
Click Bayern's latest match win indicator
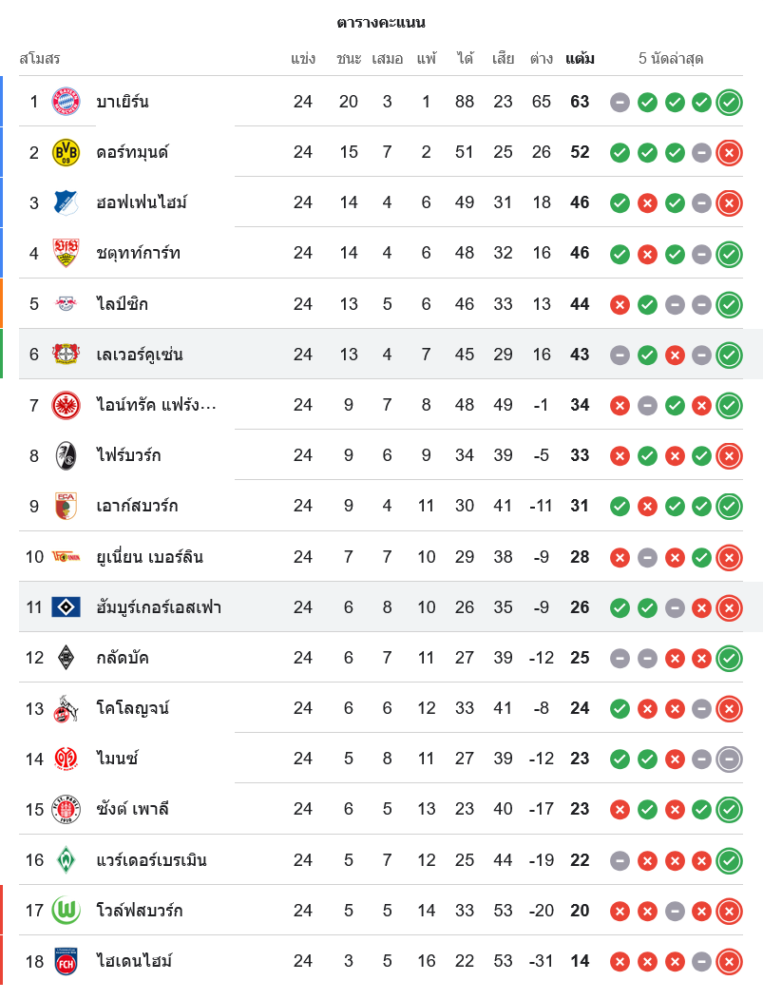pyautogui.click(x=729, y=102)
